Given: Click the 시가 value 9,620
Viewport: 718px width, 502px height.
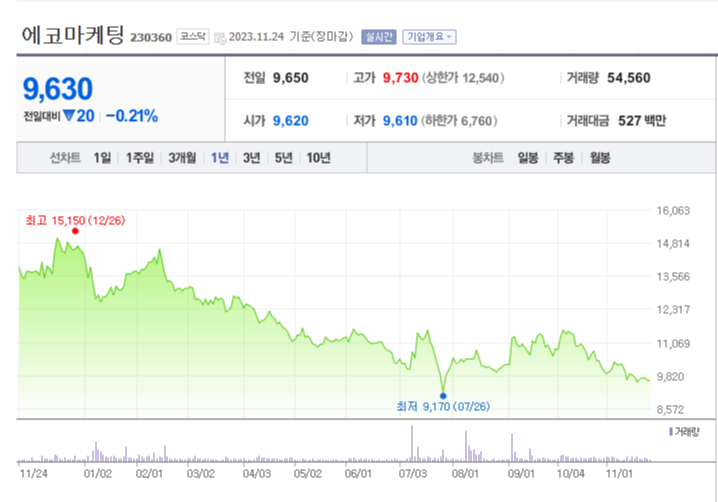Looking at the screenshot, I should [291, 121].
